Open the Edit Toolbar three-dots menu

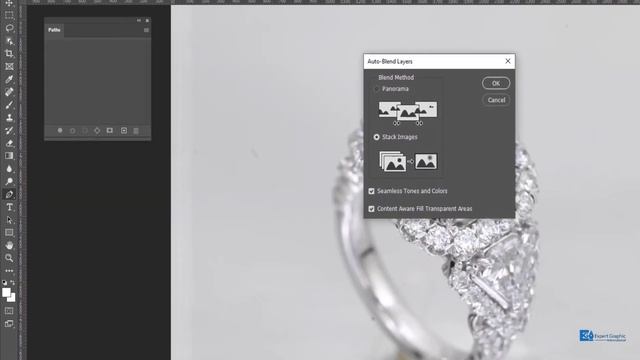point(9,271)
